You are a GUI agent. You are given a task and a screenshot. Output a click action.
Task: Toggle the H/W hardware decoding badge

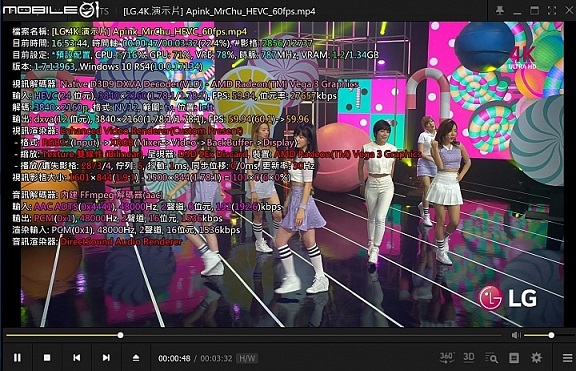click(247, 358)
